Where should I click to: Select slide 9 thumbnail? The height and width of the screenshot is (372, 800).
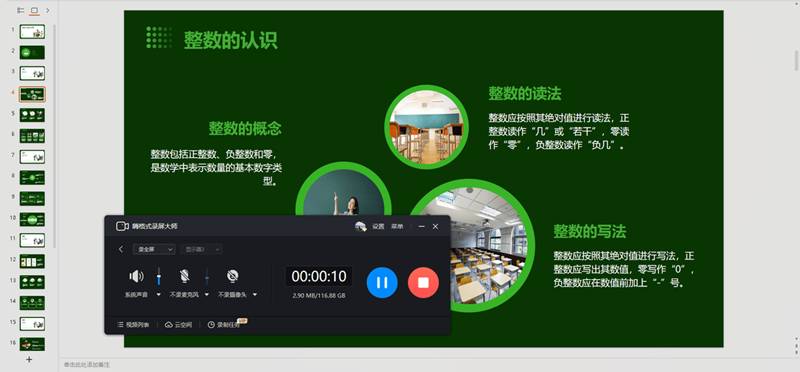(32, 199)
